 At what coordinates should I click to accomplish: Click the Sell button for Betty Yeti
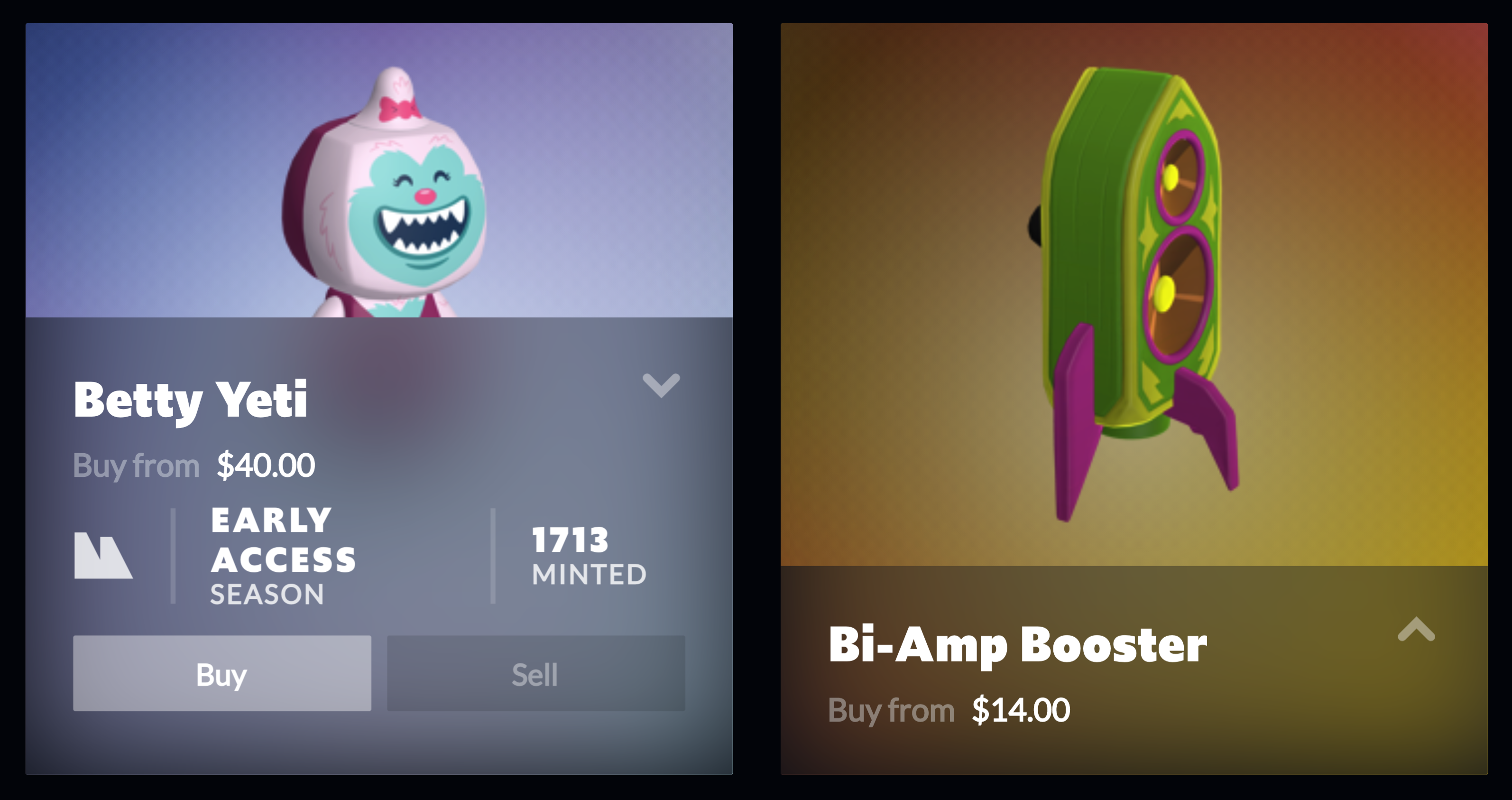[536, 674]
